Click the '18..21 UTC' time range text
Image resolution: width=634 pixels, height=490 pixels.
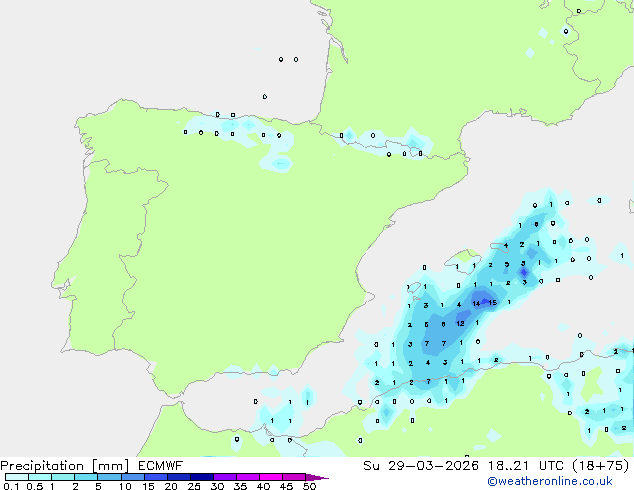click(526, 466)
